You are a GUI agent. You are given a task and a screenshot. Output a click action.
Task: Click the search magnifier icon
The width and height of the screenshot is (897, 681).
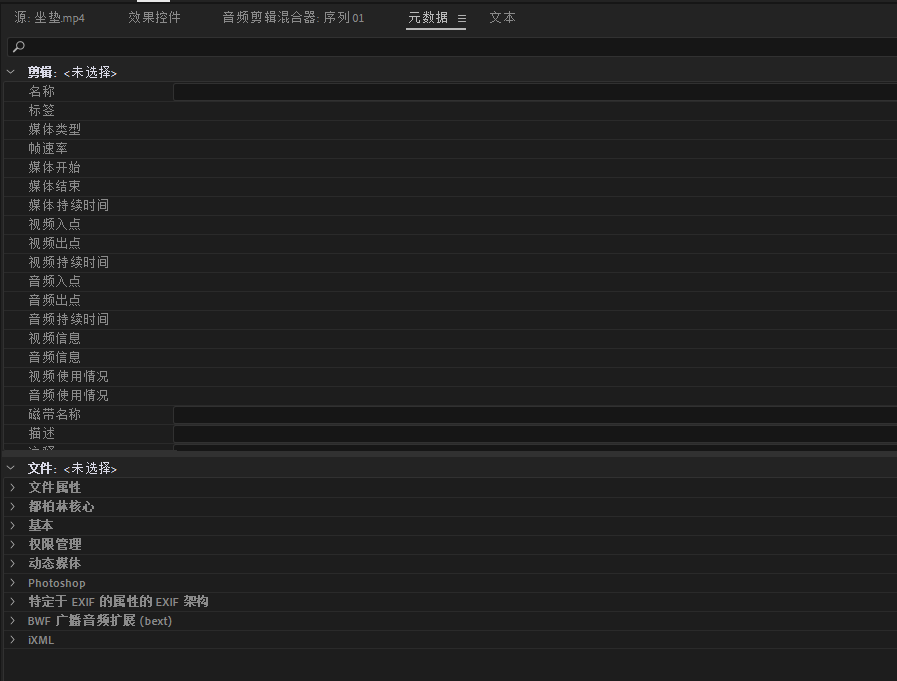pos(18,47)
